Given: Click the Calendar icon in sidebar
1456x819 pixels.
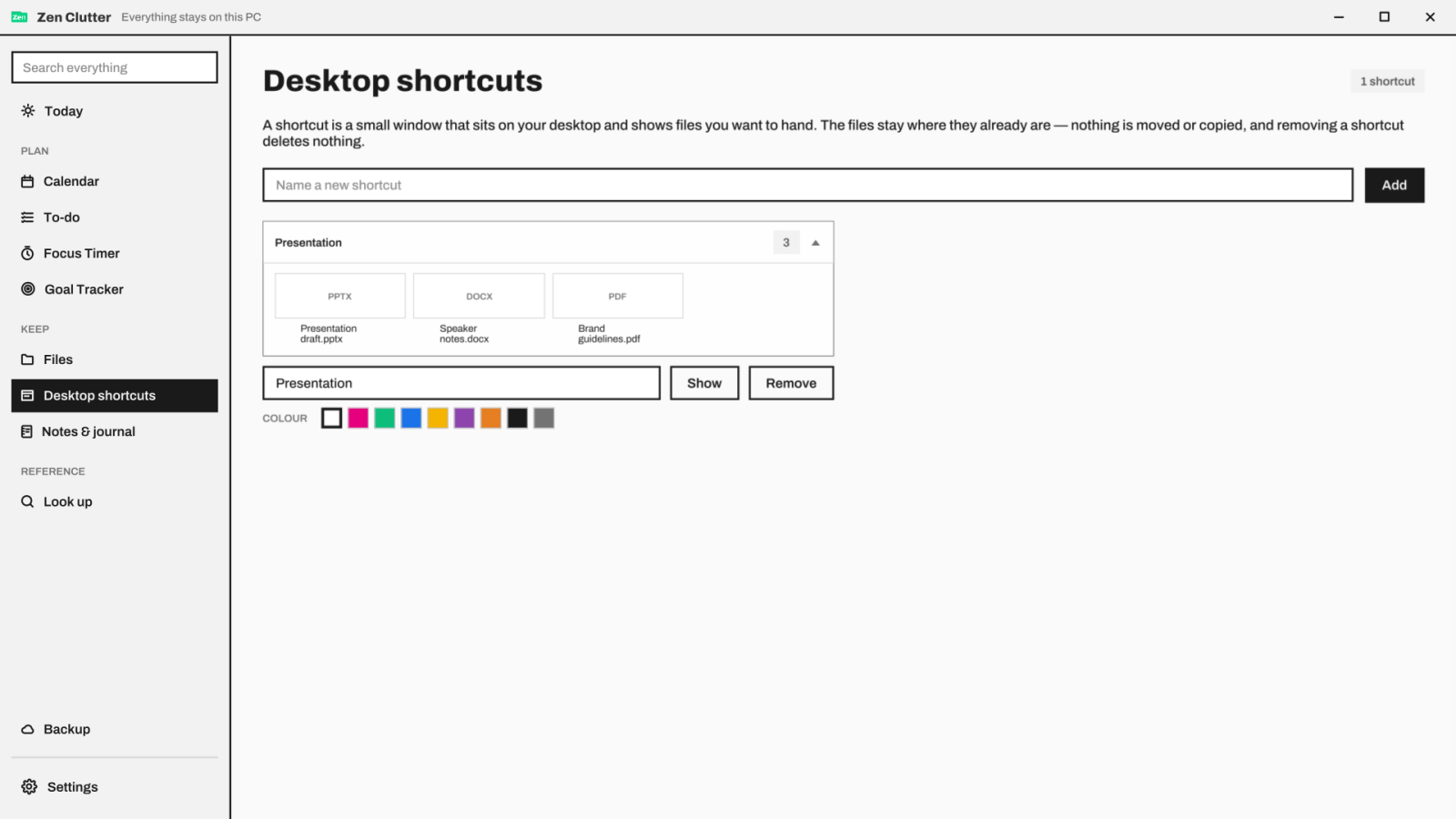Looking at the screenshot, I should tap(27, 181).
